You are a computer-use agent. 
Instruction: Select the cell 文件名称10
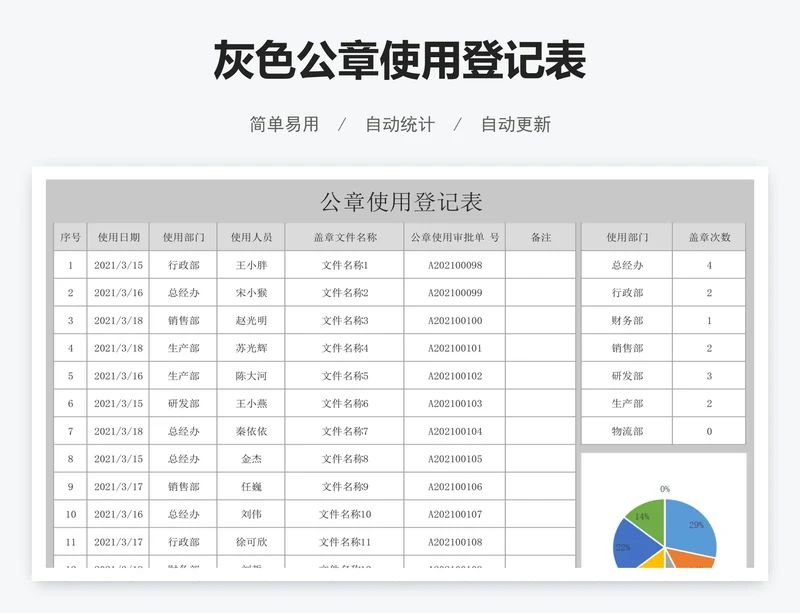[345, 514]
